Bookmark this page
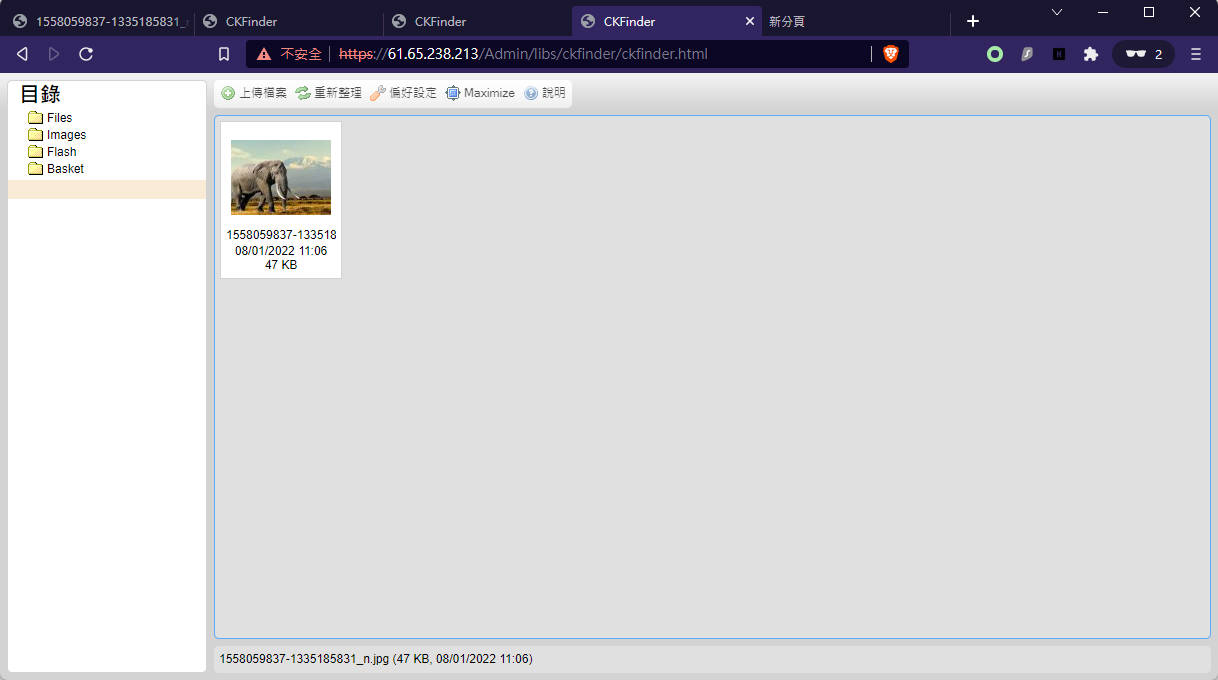The image size is (1218, 680). 224,54
